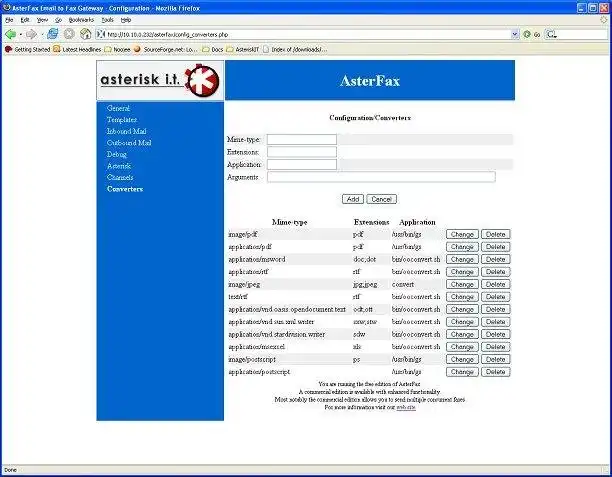The height and width of the screenshot is (477, 612).
Task: Click the Stop loading icon
Action: 69,34
